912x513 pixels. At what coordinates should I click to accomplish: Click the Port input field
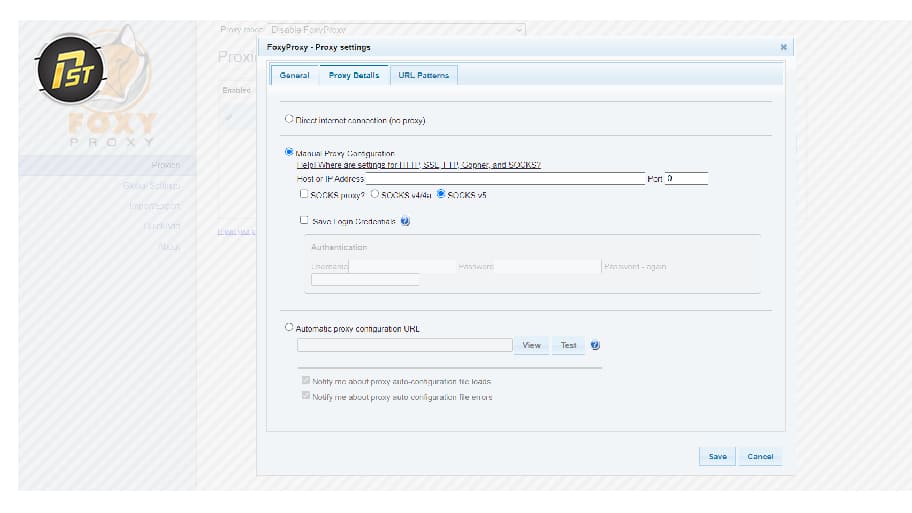click(686, 179)
